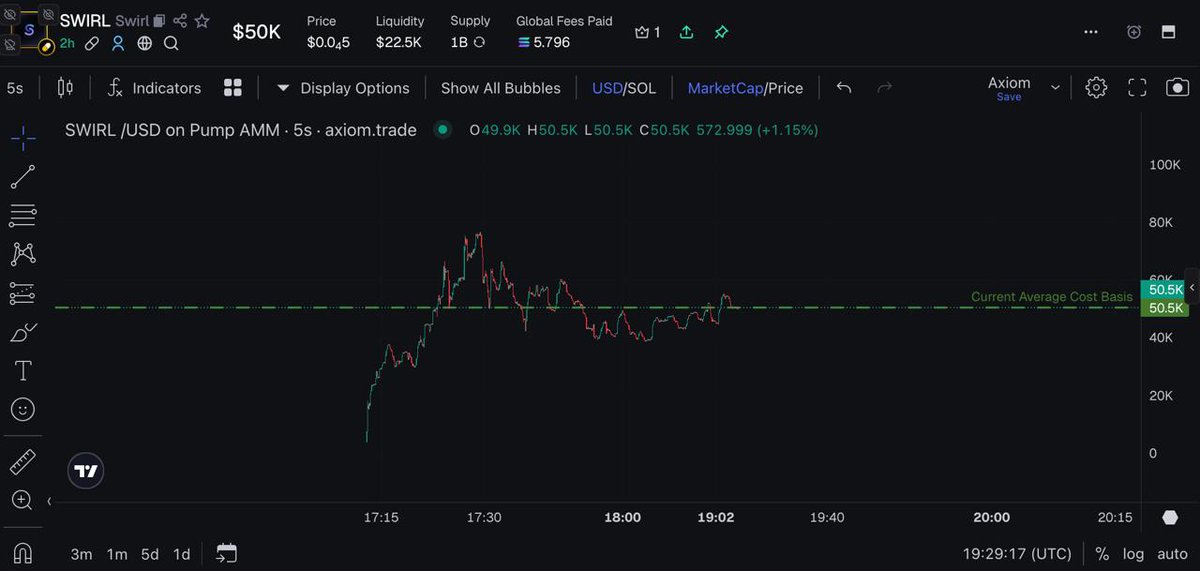Open chart settings gear
Image resolution: width=1200 pixels, height=571 pixels.
point(1096,88)
